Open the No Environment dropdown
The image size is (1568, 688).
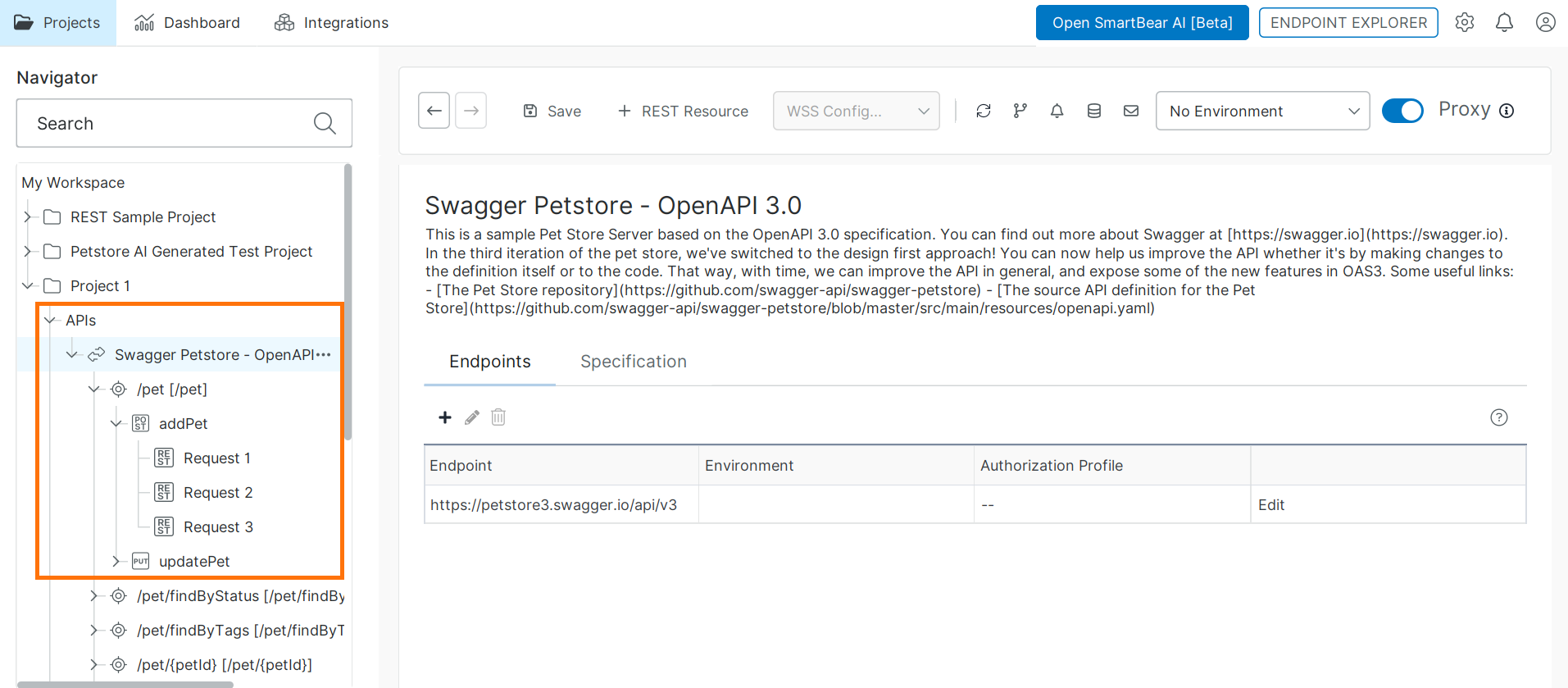[1262, 111]
